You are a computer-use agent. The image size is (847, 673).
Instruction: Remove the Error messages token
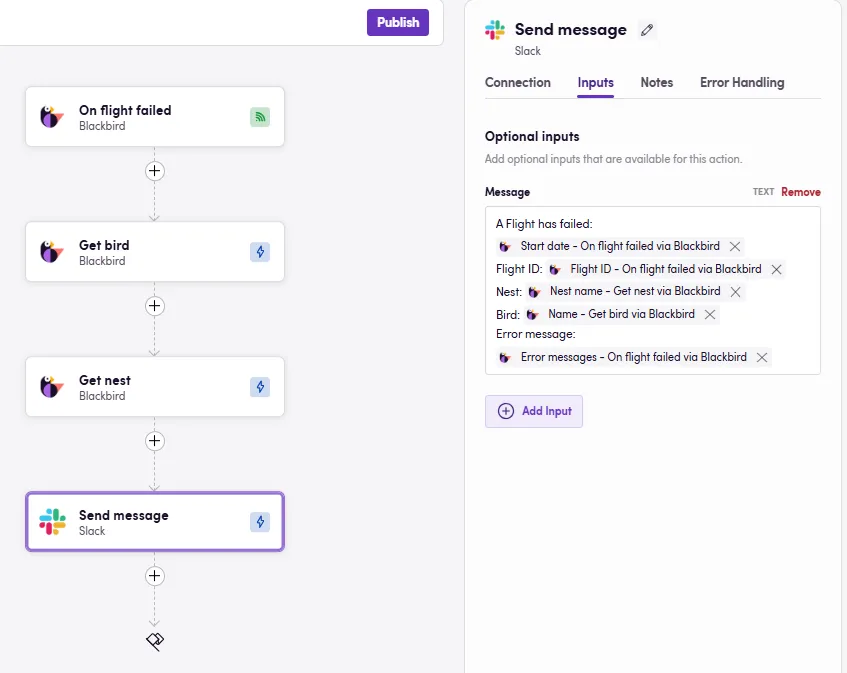click(x=761, y=357)
